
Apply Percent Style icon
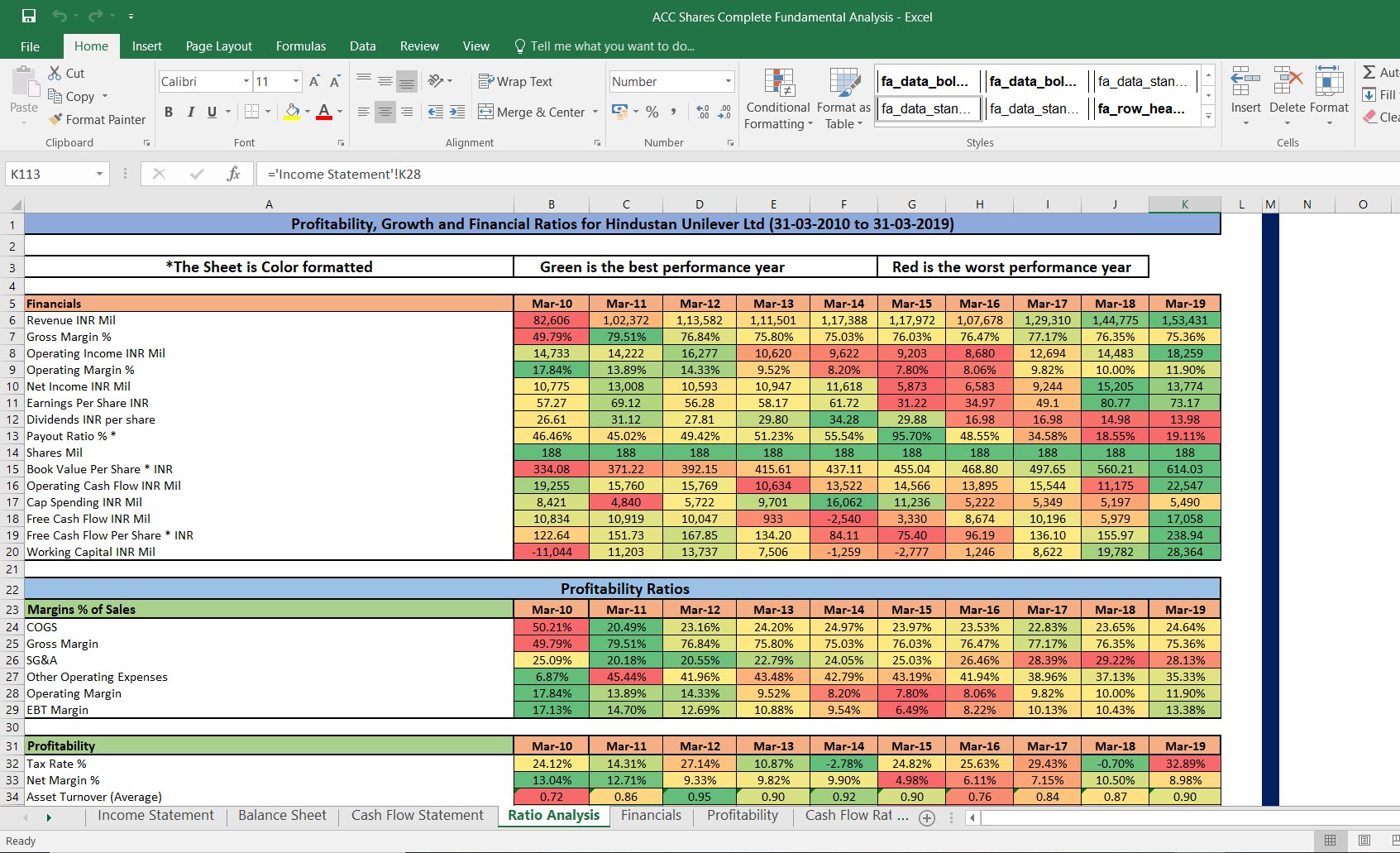(652, 112)
